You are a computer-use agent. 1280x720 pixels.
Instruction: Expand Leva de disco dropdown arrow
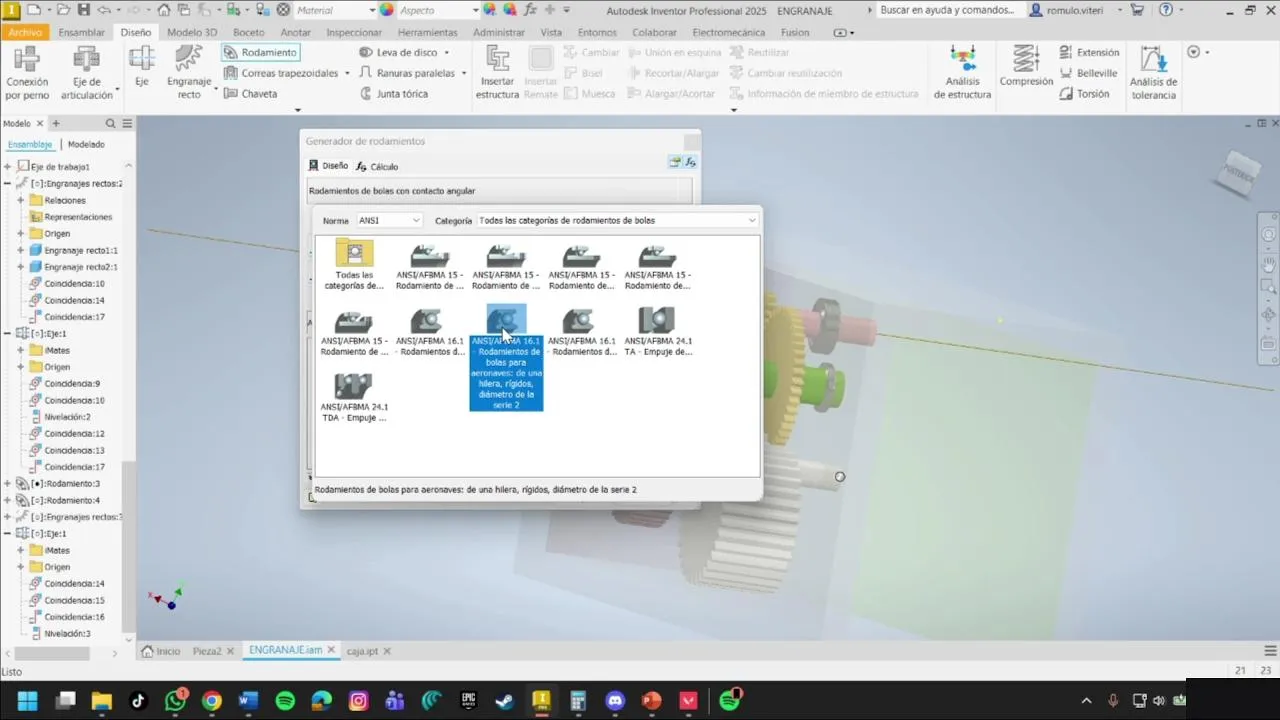[446, 52]
